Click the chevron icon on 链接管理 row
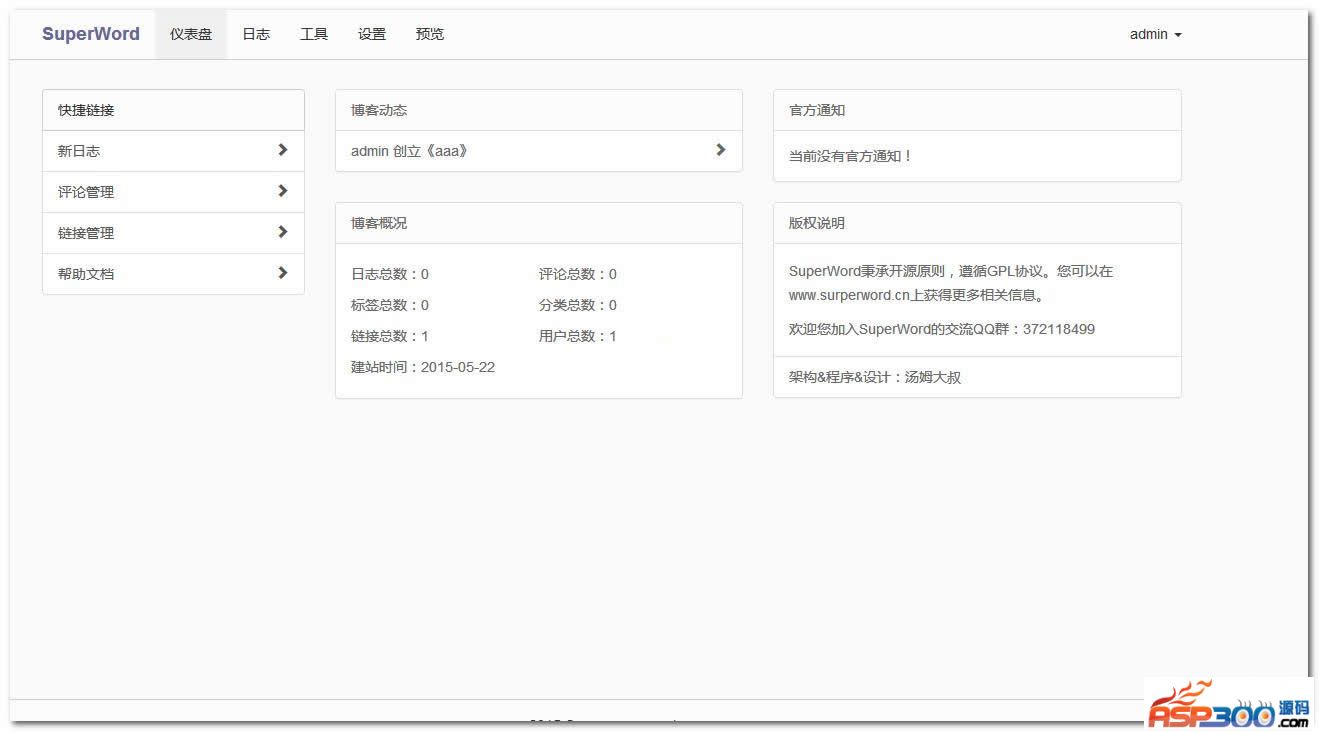1319x732 pixels. pos(283,232)
